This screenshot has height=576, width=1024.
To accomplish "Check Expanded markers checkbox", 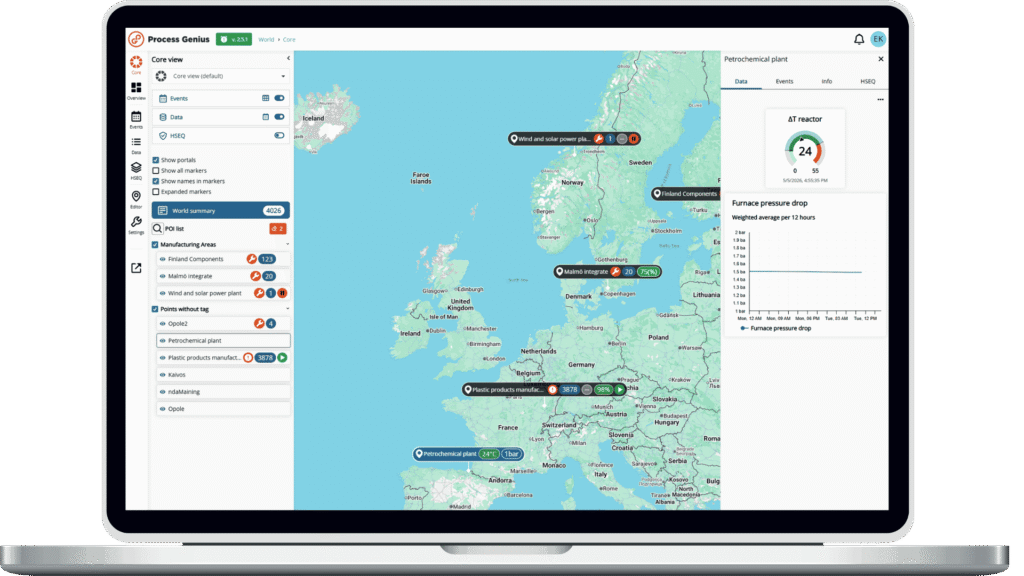I will (x=155, y=192).
